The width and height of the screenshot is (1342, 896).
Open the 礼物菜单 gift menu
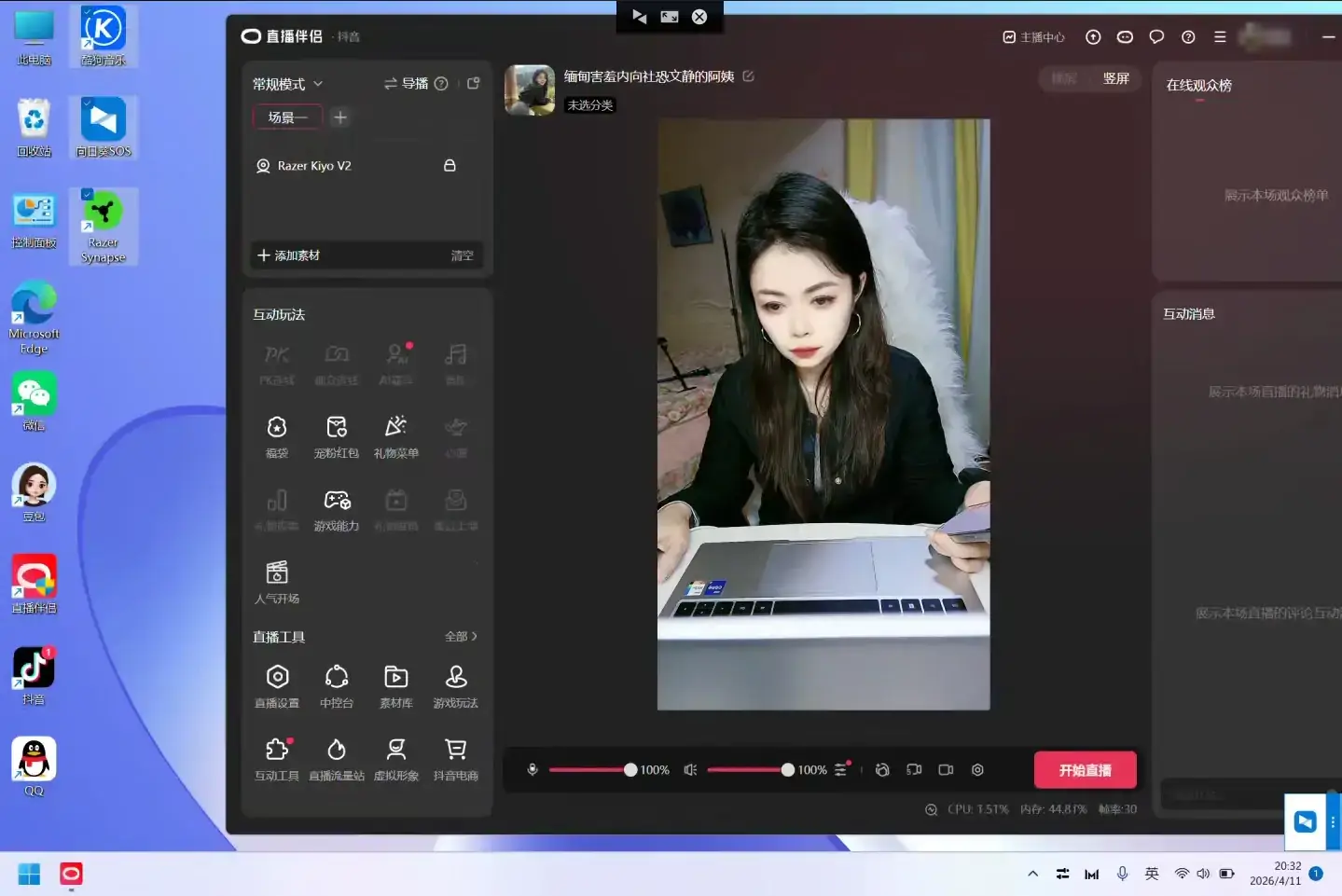[396, 436]
